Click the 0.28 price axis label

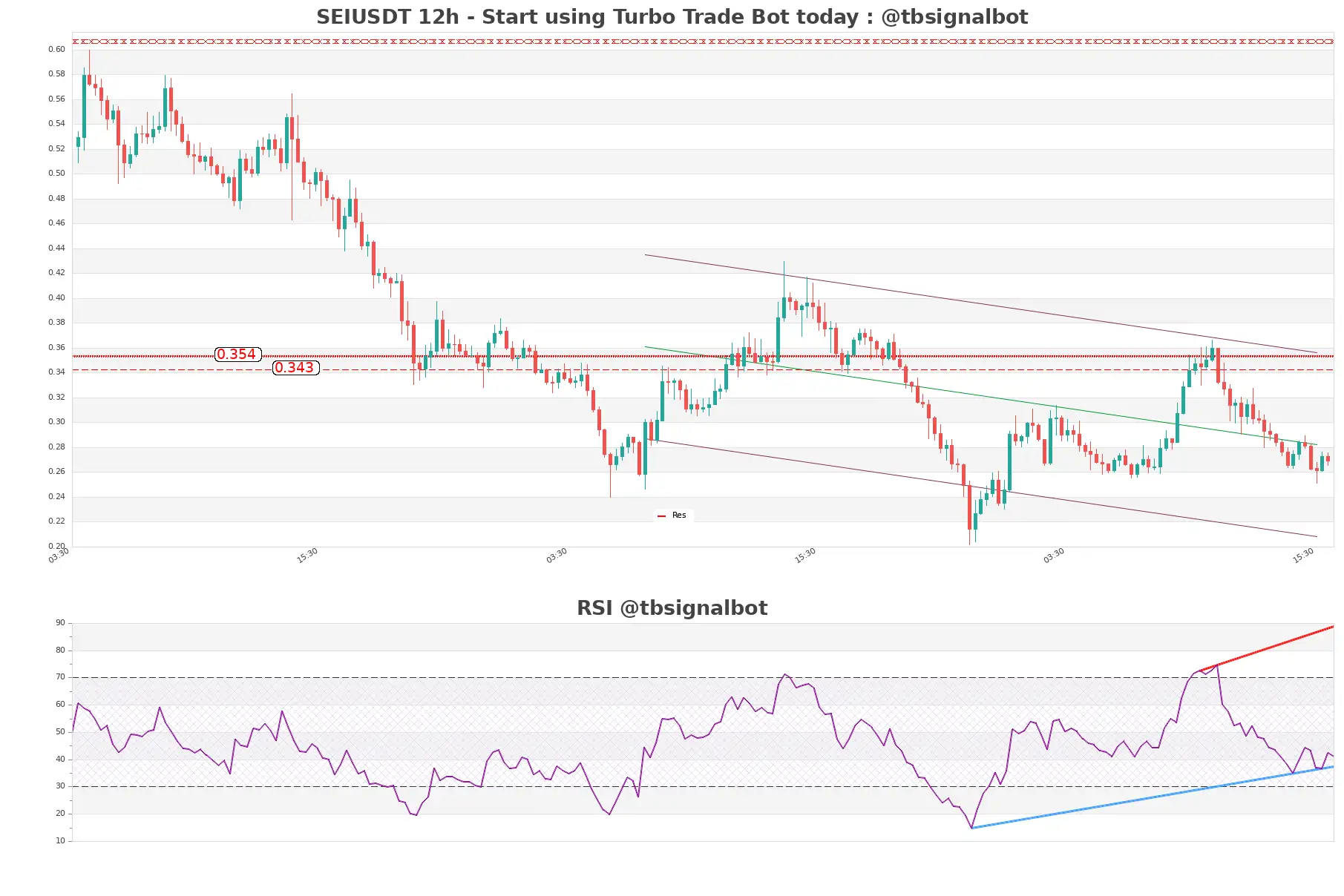(56, 447)
